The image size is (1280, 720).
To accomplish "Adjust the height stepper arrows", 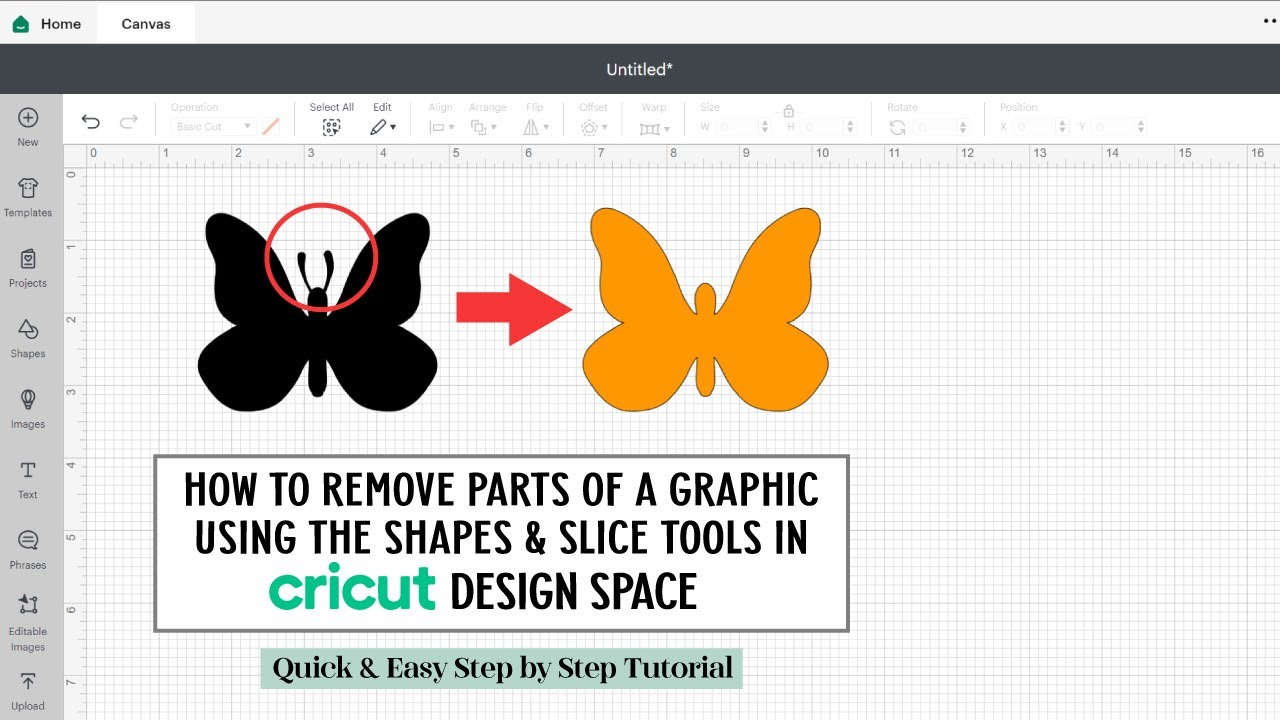I will 850,127.
